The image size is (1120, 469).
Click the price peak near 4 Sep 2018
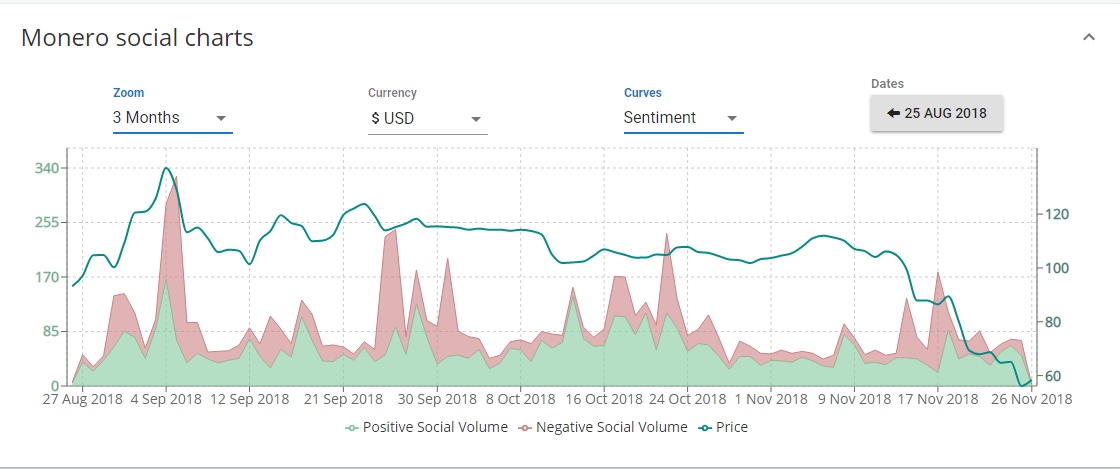pyautogui.click(x=166, y=169)
